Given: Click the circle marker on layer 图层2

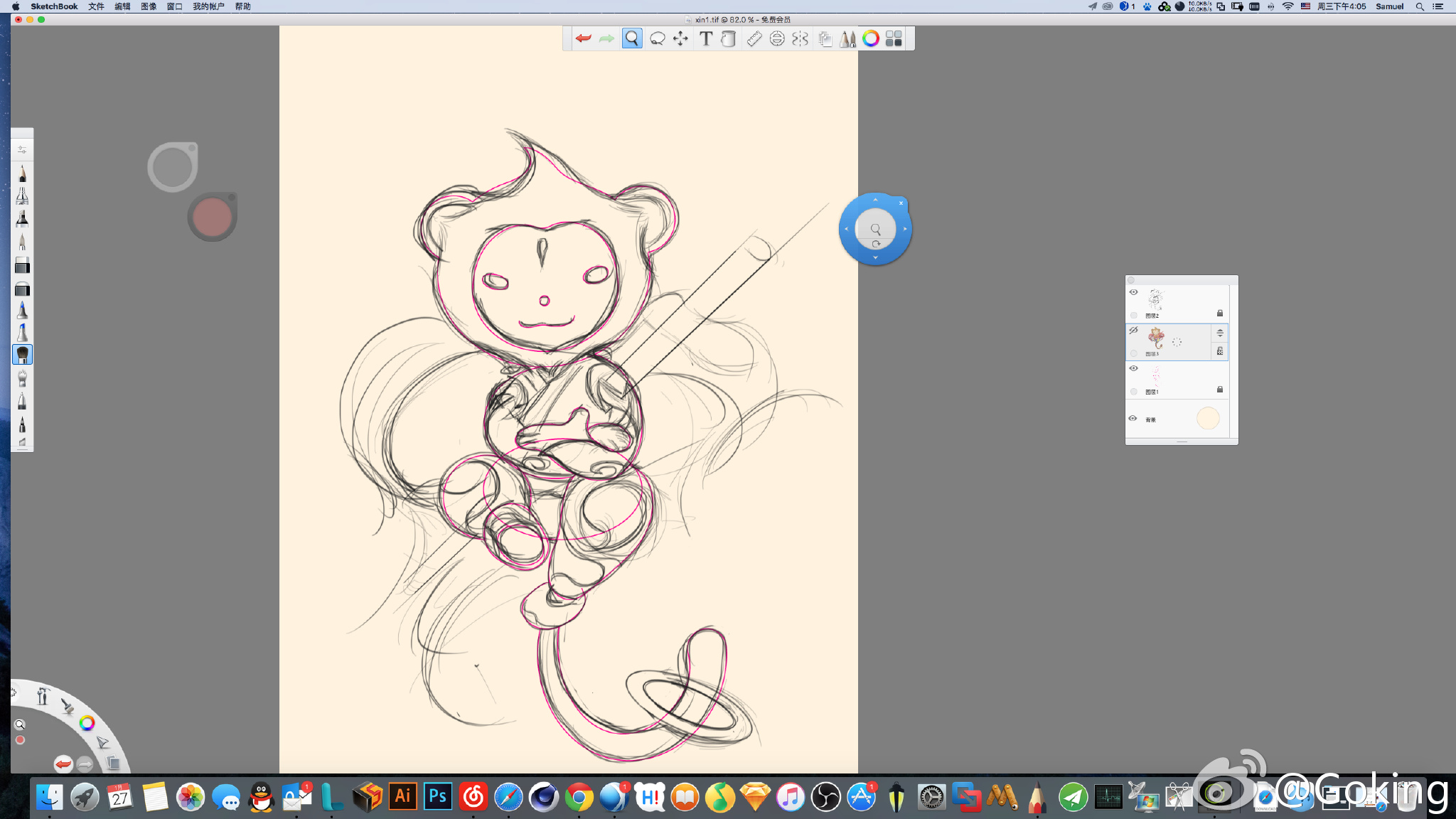Looking at the screenshot, I should (1133, 315).
